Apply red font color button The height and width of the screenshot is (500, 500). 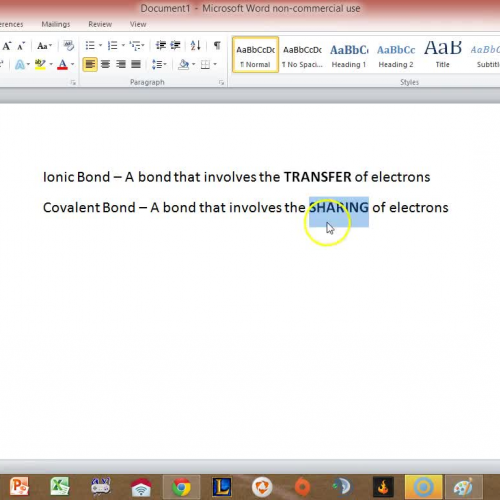pos(62,64)
